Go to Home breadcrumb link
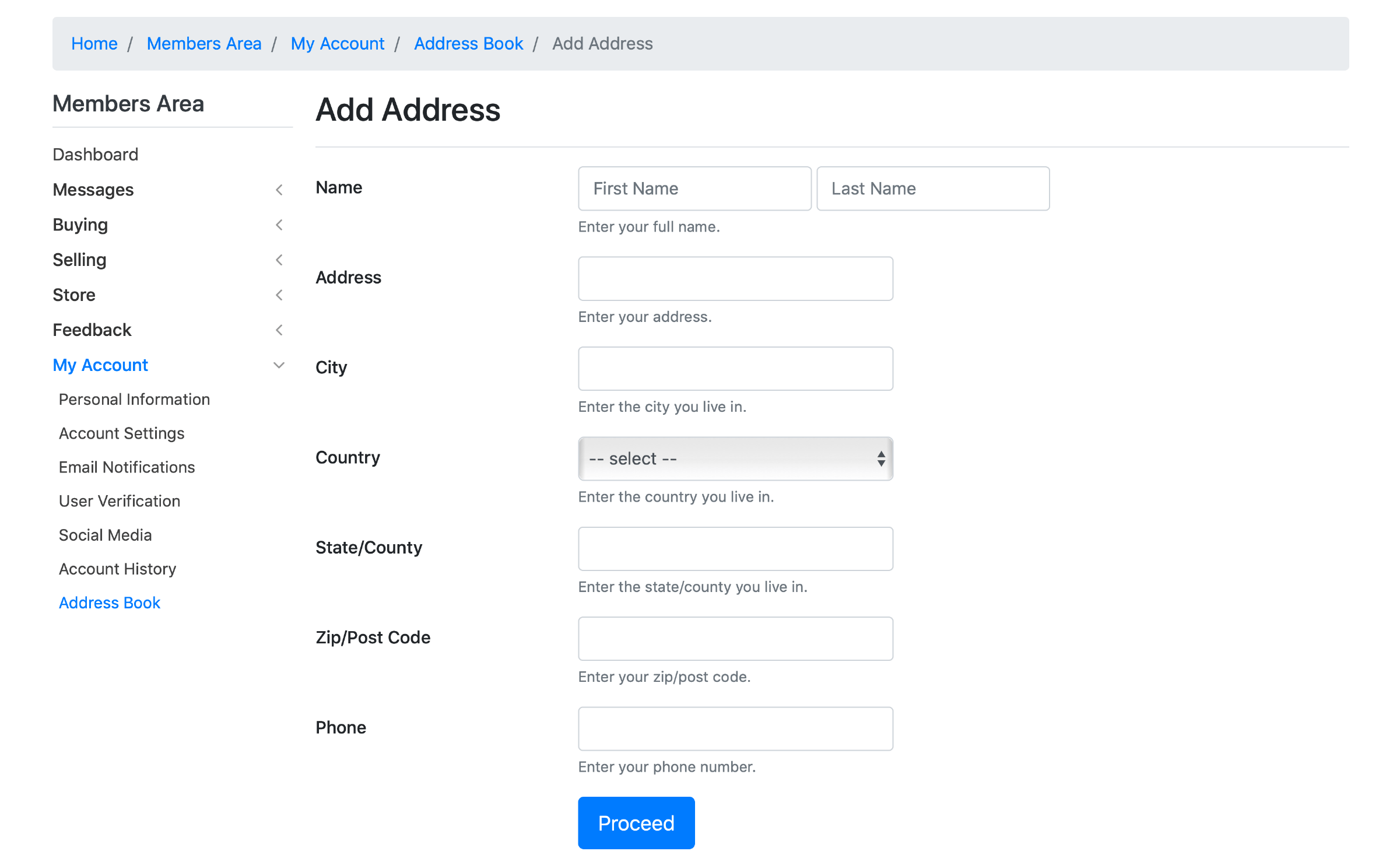 coord(94,44)
